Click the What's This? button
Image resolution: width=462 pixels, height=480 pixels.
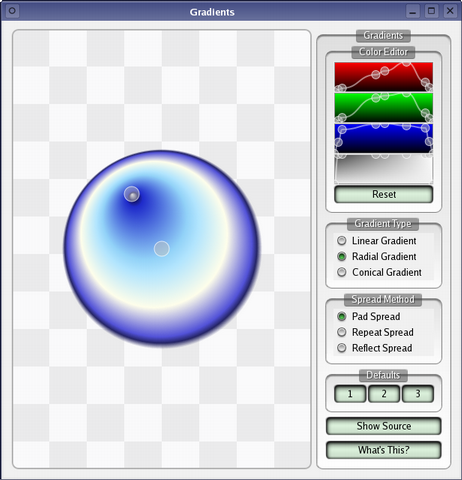coord(384,450)
